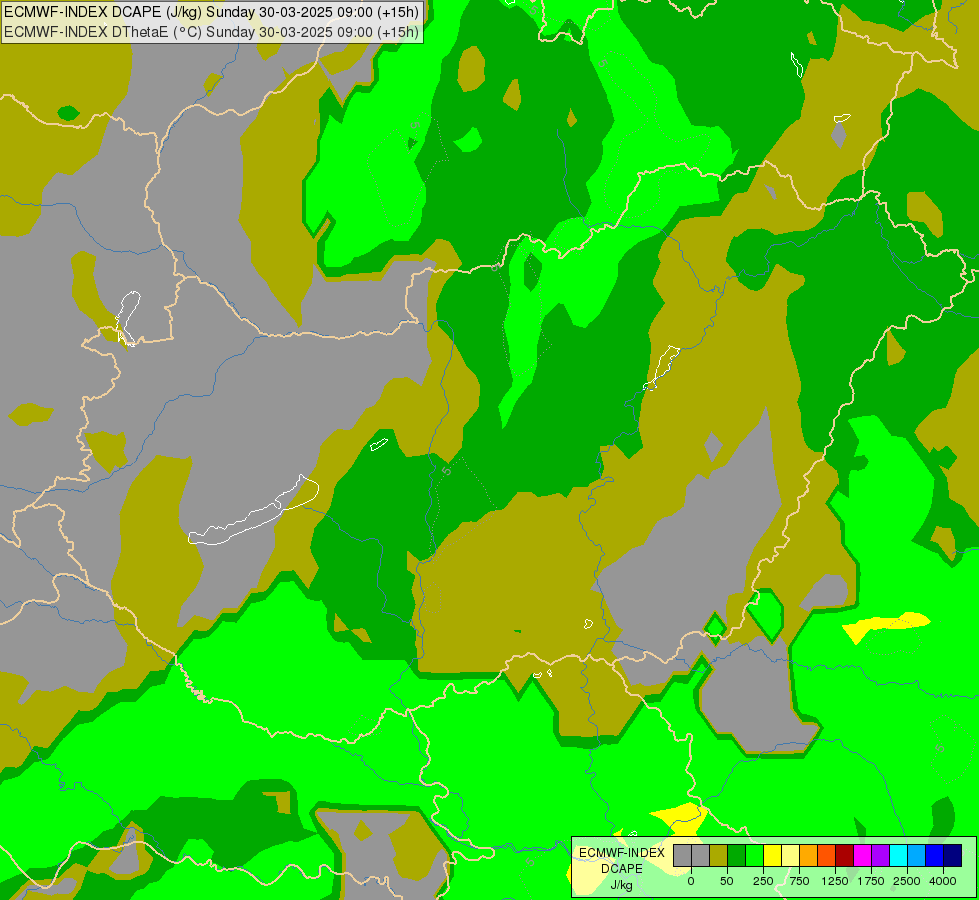Select the pale yellow legend swatch
The width and height of the screenshot is (979, 900).
point(790,855)
